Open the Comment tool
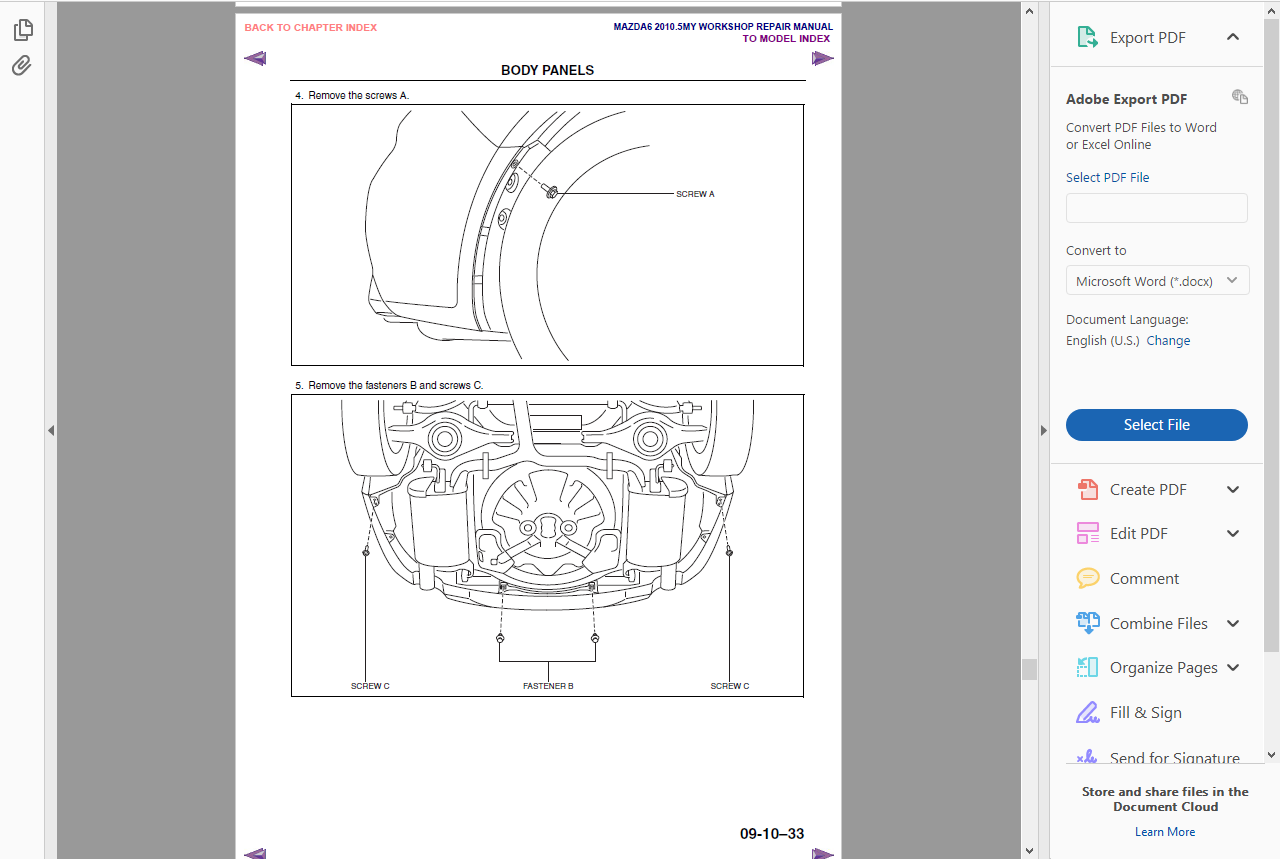The width and height of the screenshot is (1280, 859). pyautogui.click(x=1087, y=578)
